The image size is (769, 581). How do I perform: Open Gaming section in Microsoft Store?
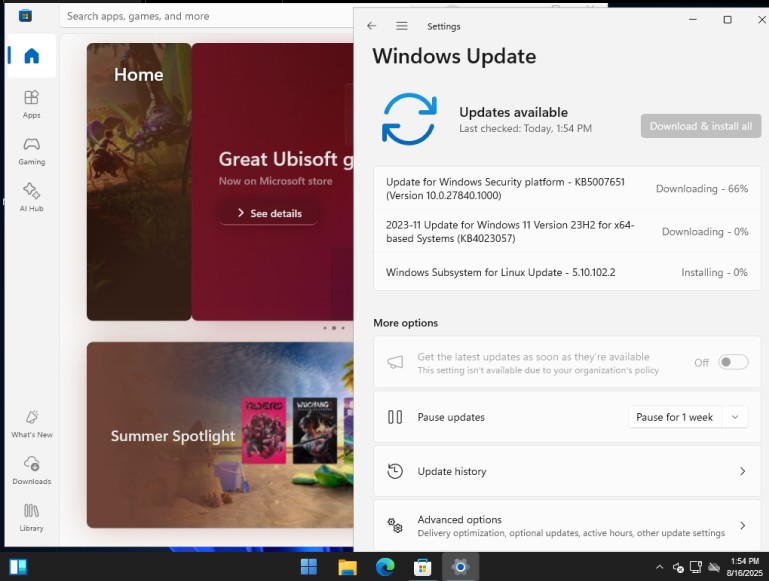pyautogui.click(x=31, y=151)
